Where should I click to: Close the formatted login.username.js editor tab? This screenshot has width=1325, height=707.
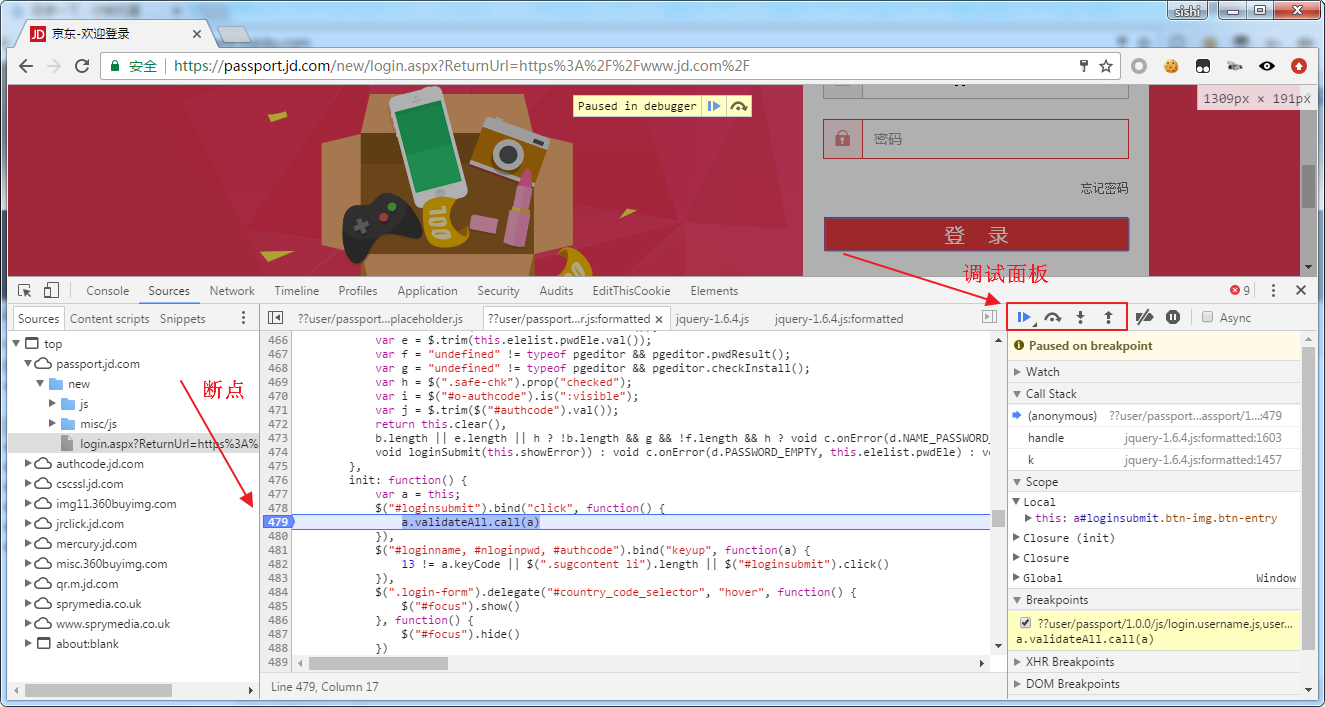point(659,319)
